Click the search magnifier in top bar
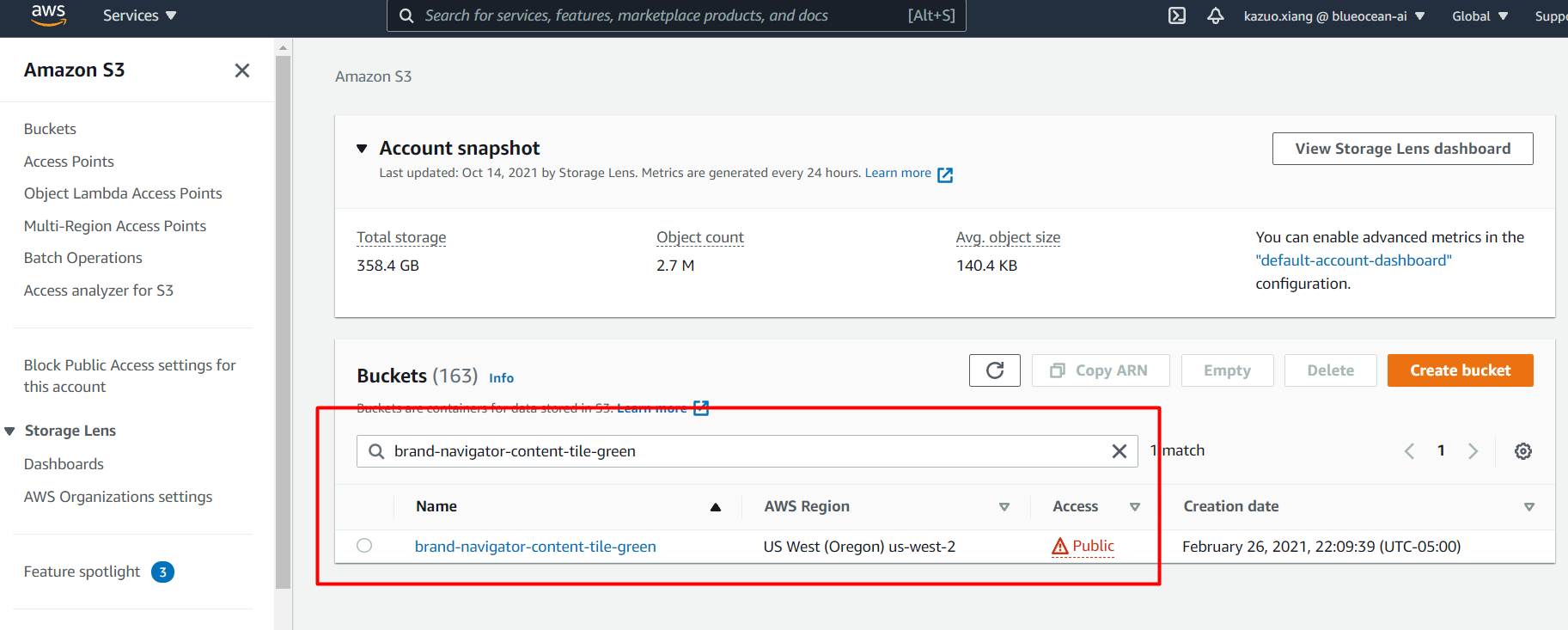 [x=406, y=15]
